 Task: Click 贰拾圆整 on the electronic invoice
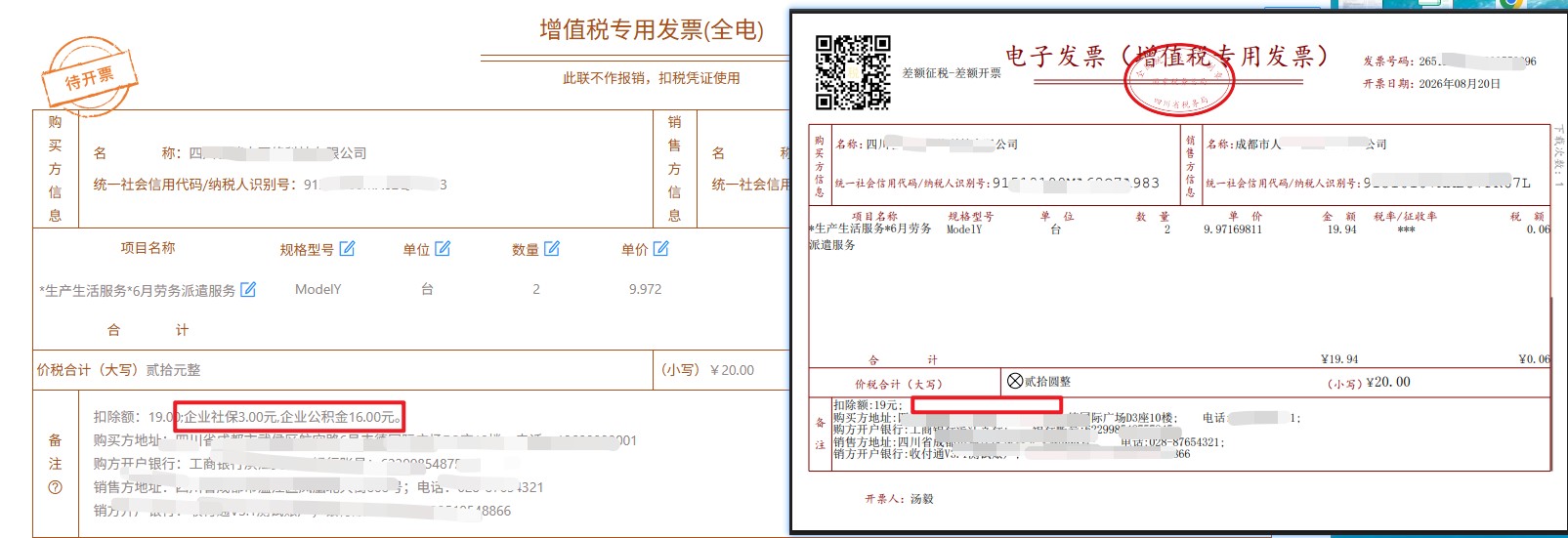click(x=1048, y=382)
